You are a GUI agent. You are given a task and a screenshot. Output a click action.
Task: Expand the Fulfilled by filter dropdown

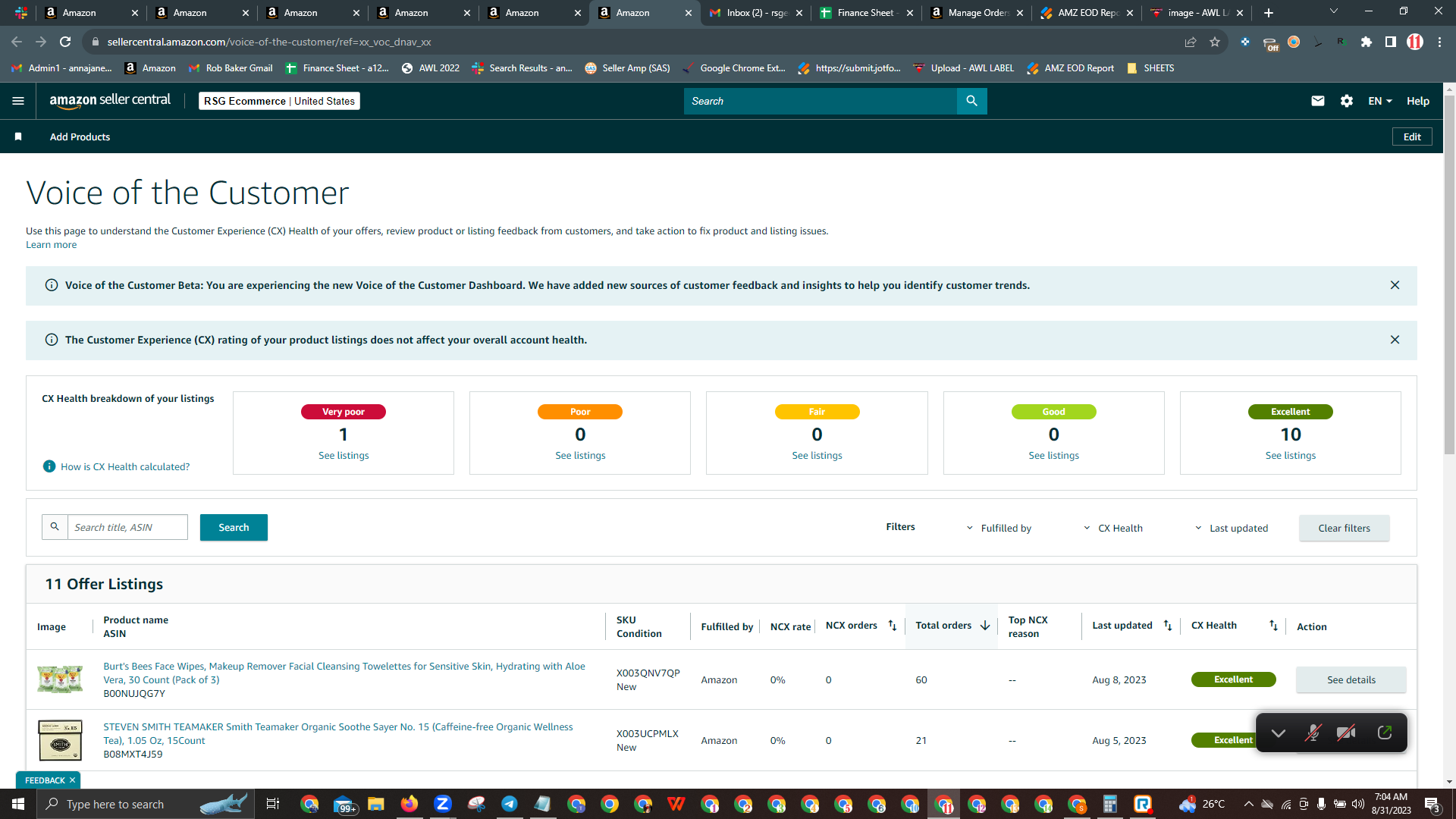coord(999,528)
